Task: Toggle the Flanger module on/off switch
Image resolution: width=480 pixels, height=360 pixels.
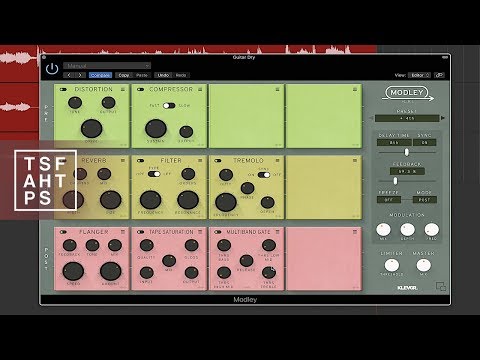Action: coord(63,232)
